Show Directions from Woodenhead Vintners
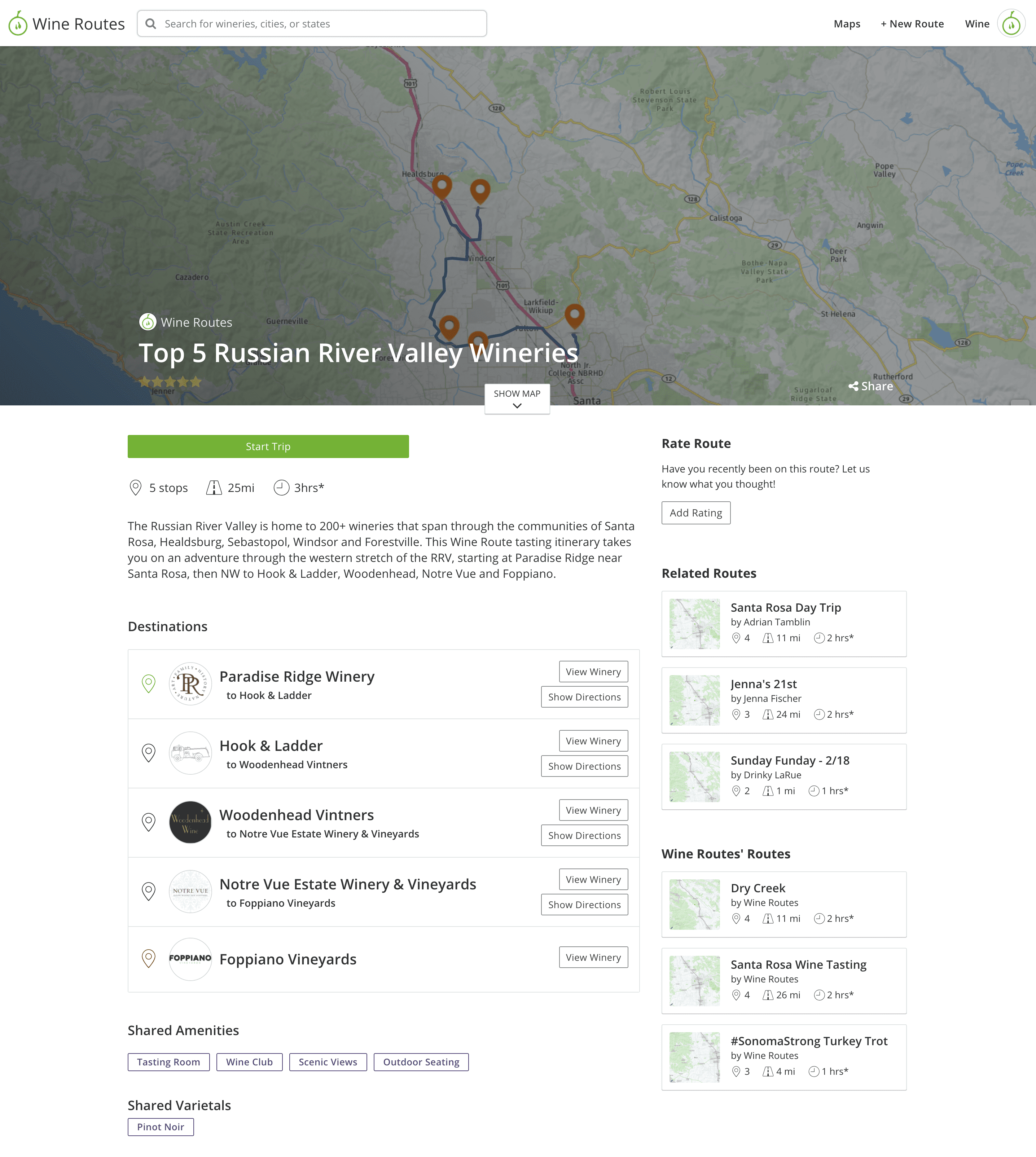The image size is (1036, 1157). point(584,835)
